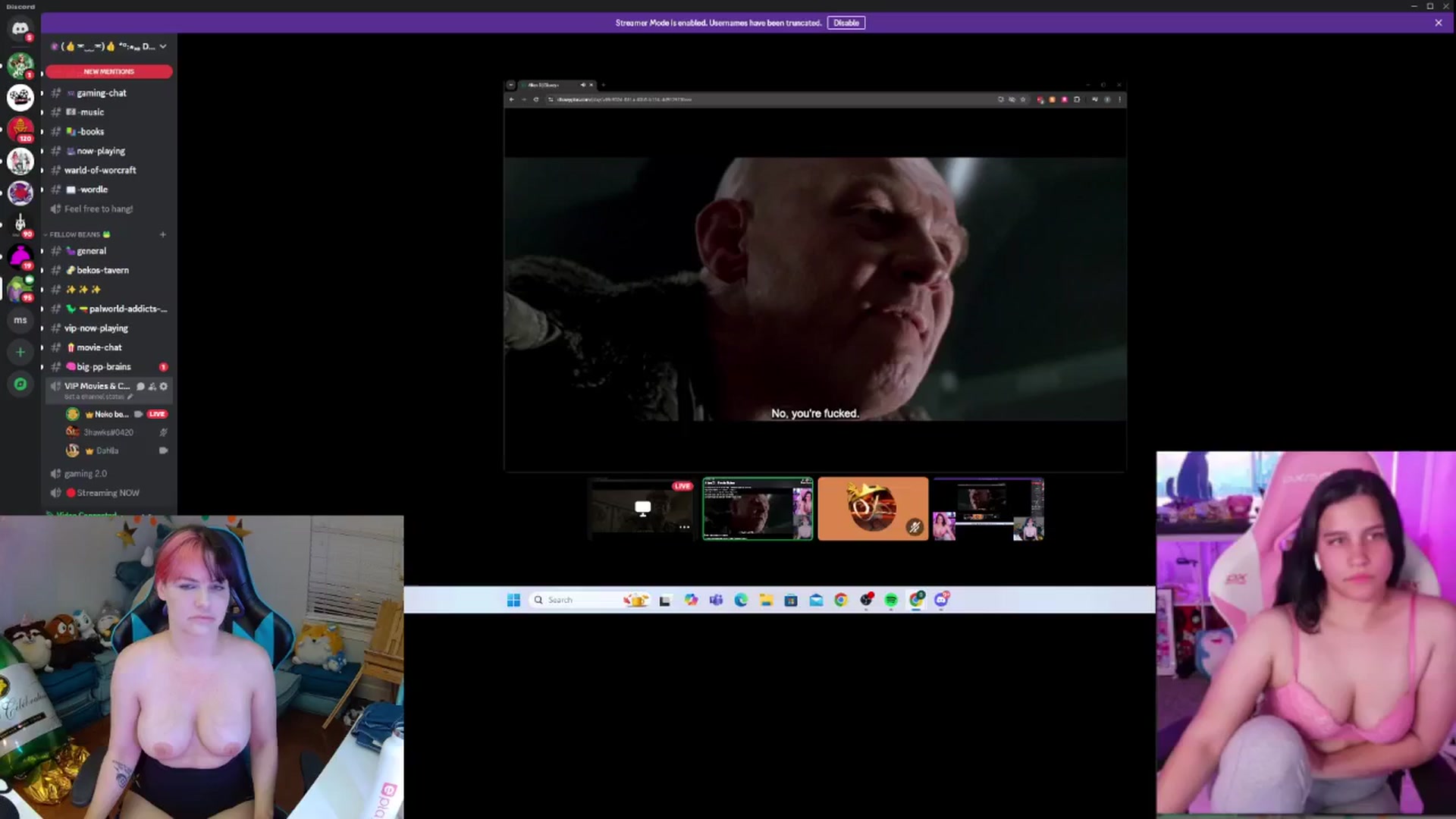This screenshot has height=819, width=1456.
Task: Disable Streamer Mode
Action: coord(846,23)
